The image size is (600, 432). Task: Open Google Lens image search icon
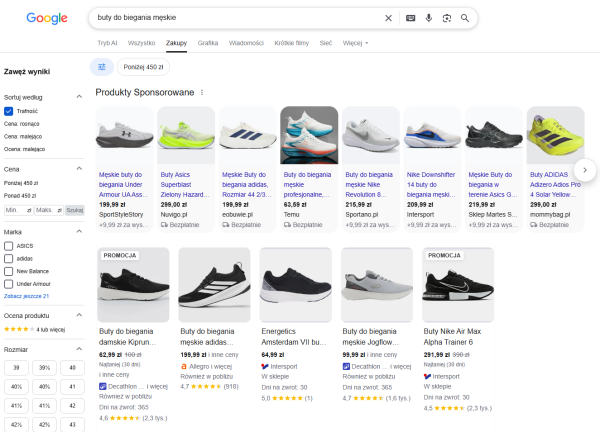pos(447,18)
